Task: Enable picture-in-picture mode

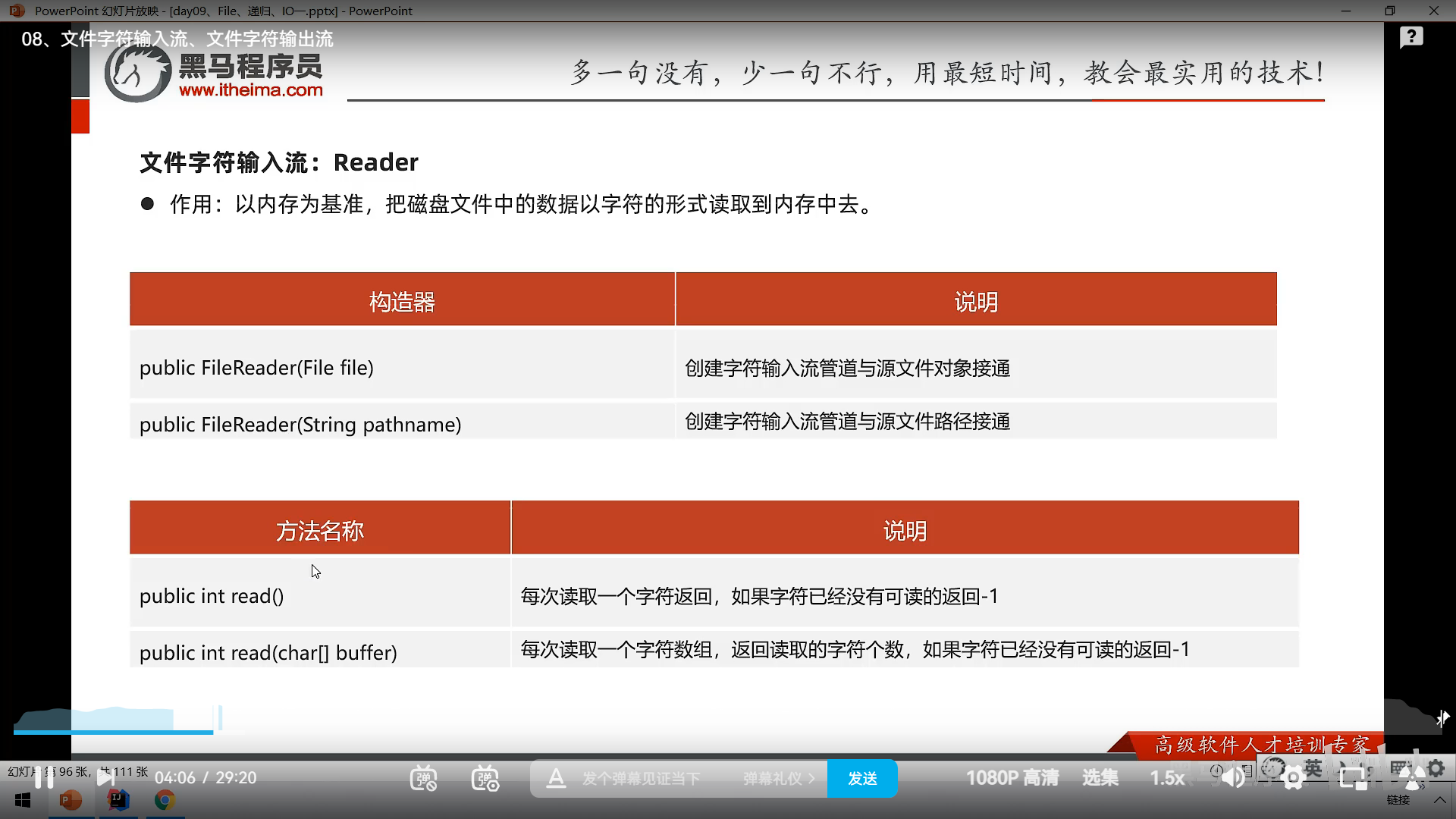Action: (1352, 777)
